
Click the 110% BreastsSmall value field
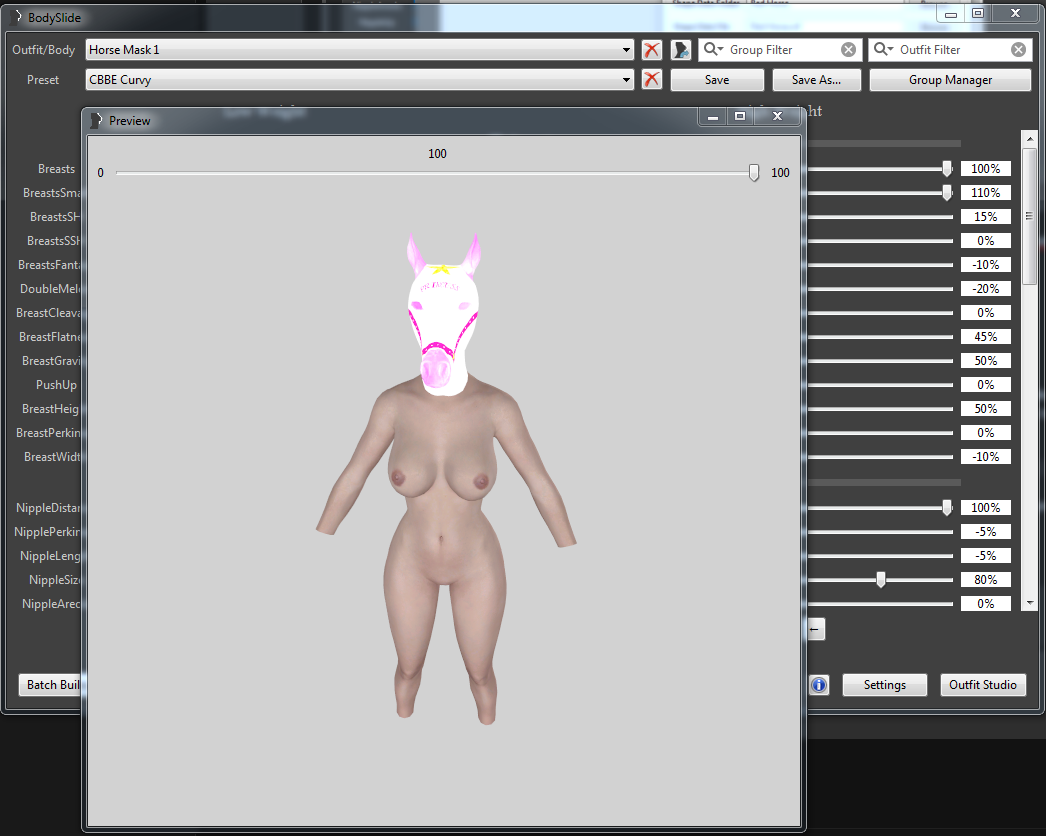click(x=985, y=193)
